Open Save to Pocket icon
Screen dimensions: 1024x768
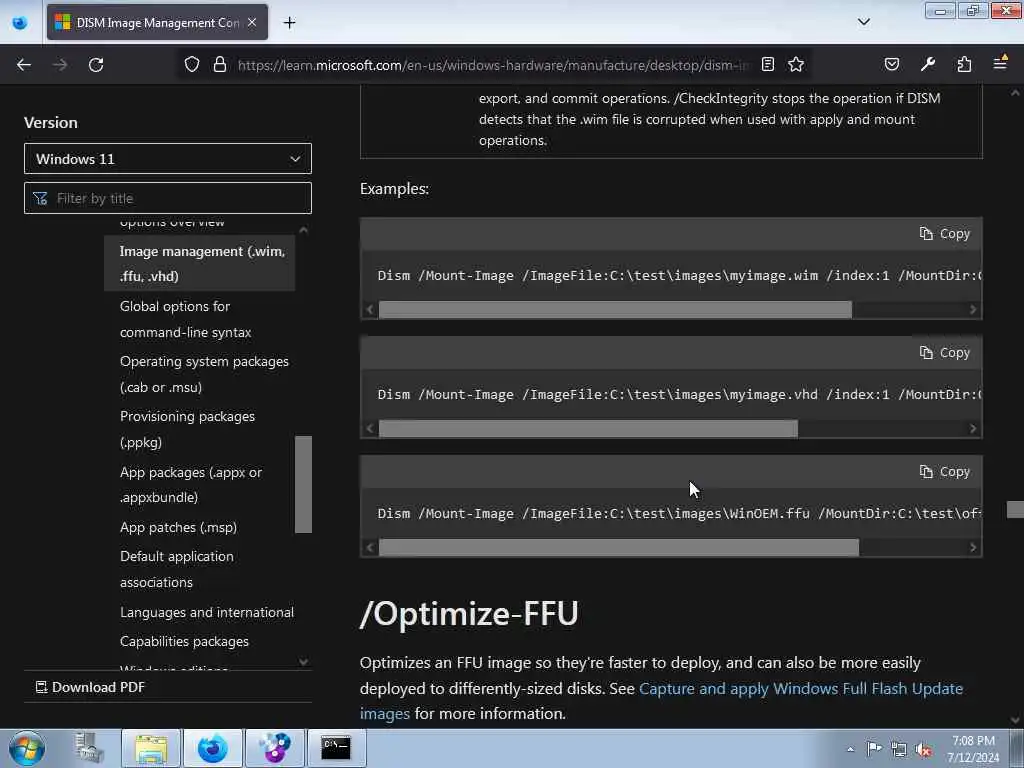[891, 64]
